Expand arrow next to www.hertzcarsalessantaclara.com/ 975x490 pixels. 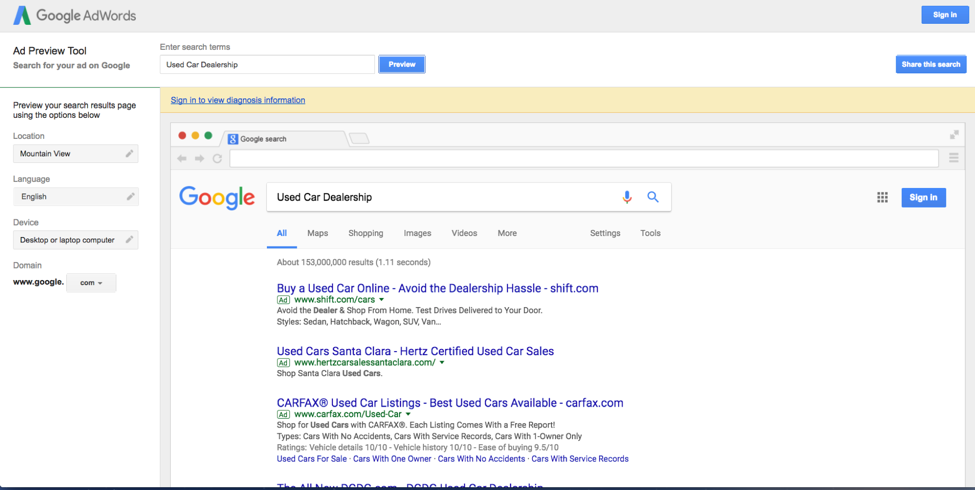pyautogui.click(x=442, y=363)
